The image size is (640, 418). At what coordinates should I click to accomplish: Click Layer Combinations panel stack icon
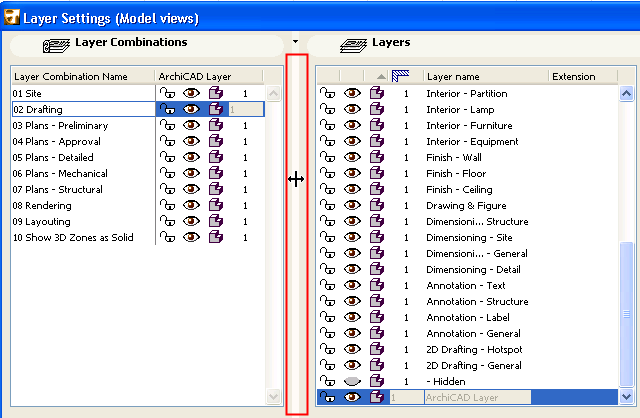point(57,45)
